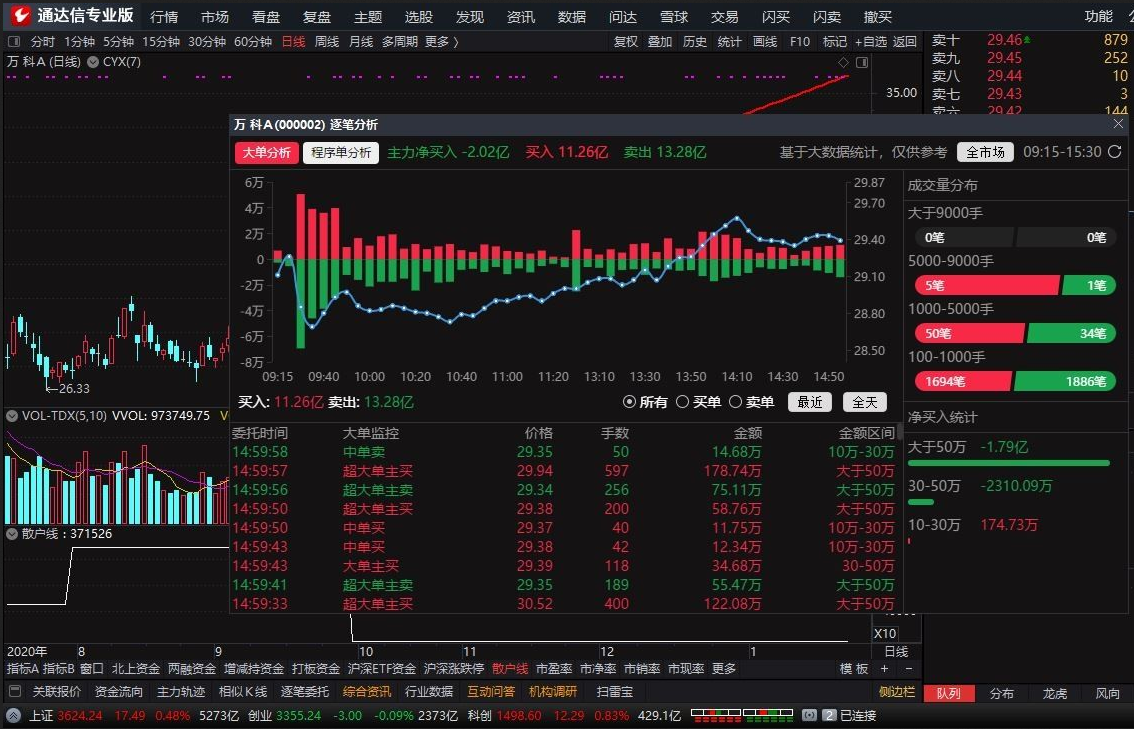The height and width of the screenshot is (729, 1134).
Task: Switch chart to 分时 view
Action: coord(42,42)
